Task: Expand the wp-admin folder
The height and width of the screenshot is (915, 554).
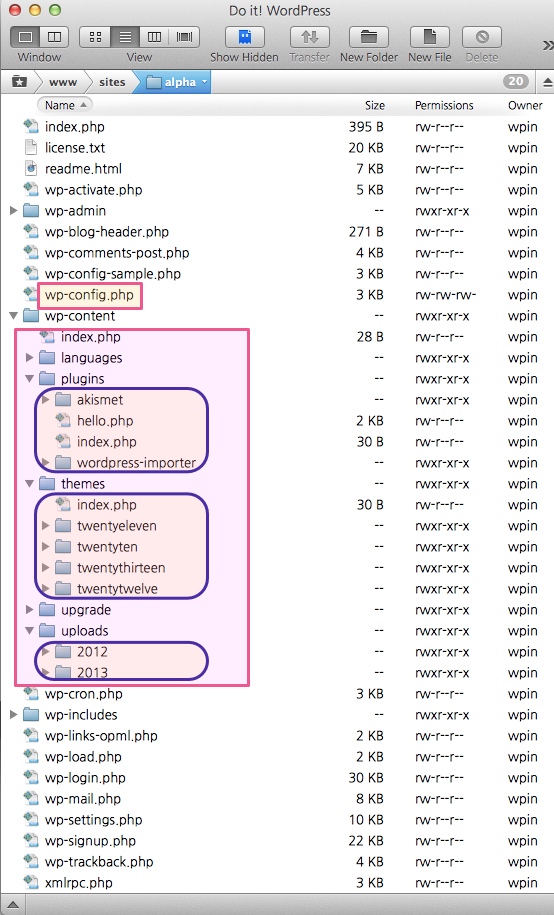Action: click(13, 211)
